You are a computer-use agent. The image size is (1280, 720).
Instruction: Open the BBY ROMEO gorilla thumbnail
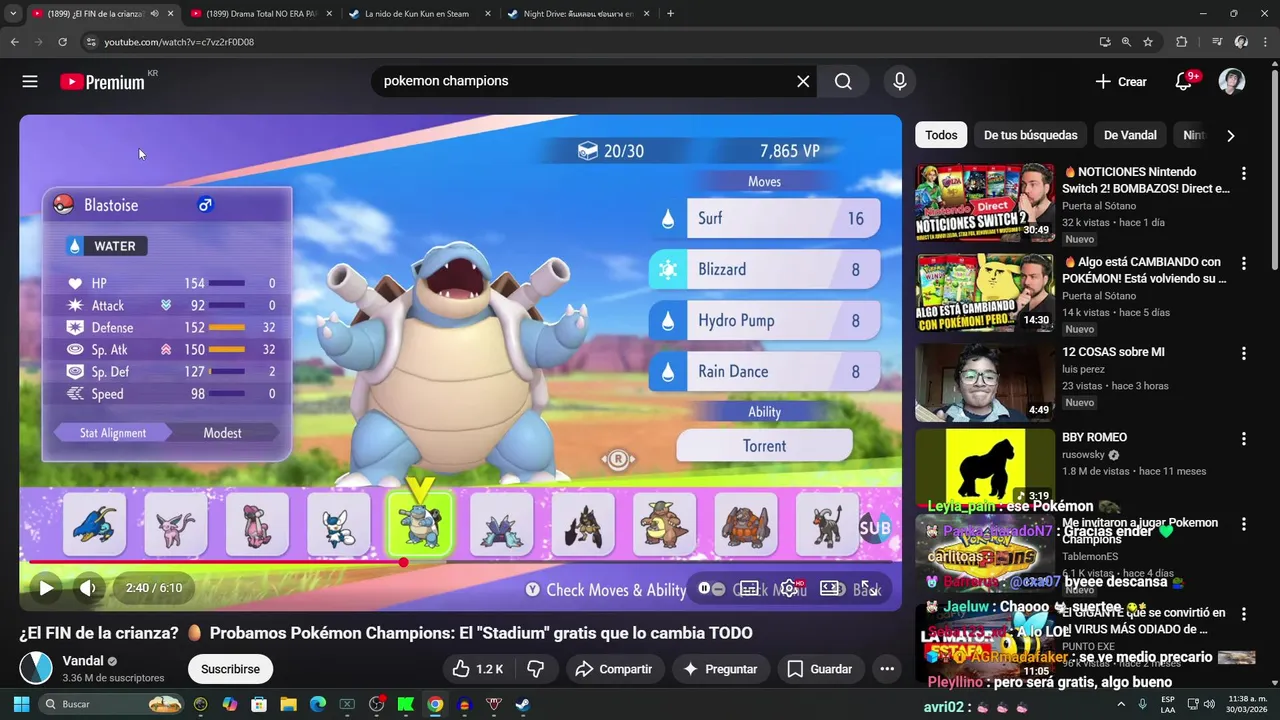click(985, 468)
